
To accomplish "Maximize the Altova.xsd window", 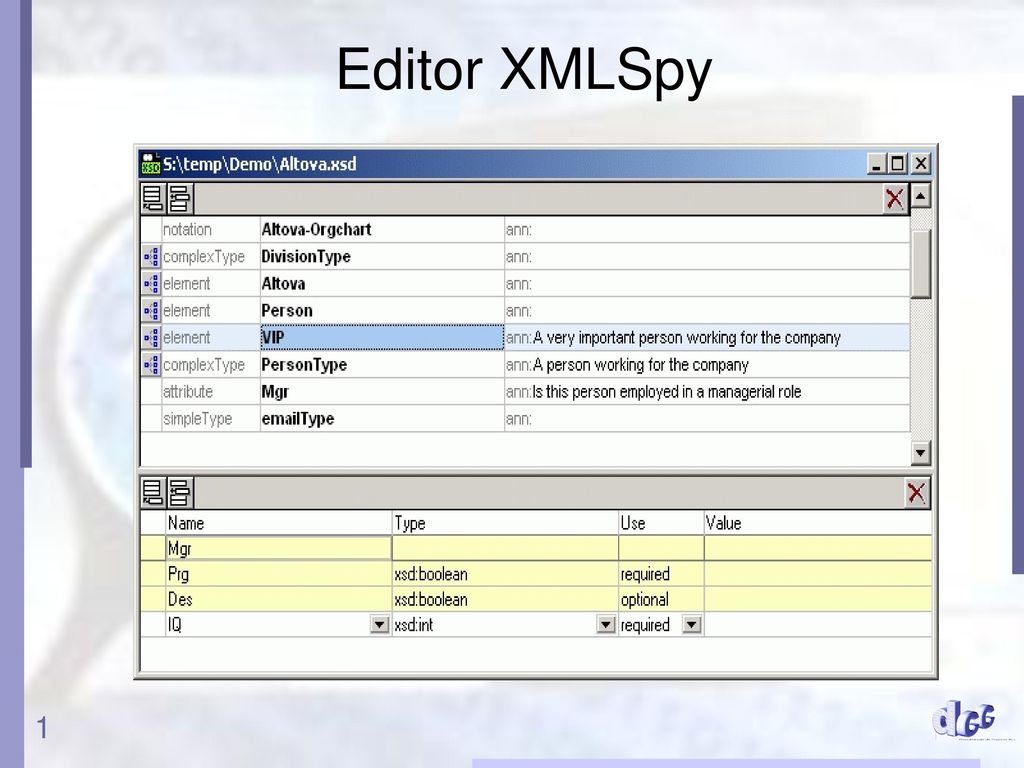I will 898,164.
